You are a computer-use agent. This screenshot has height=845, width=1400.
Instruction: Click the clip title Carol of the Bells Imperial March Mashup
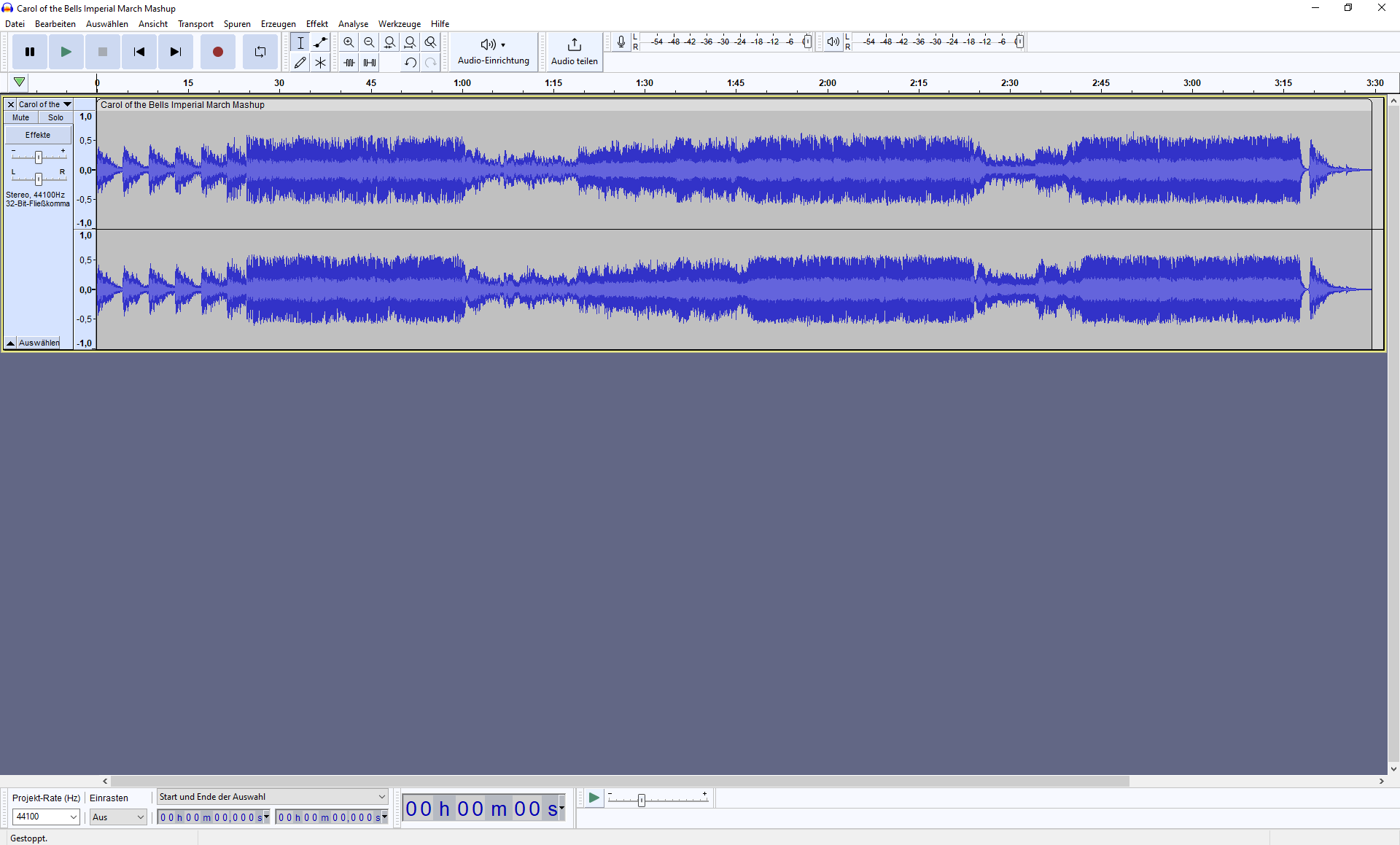(182, 105)
